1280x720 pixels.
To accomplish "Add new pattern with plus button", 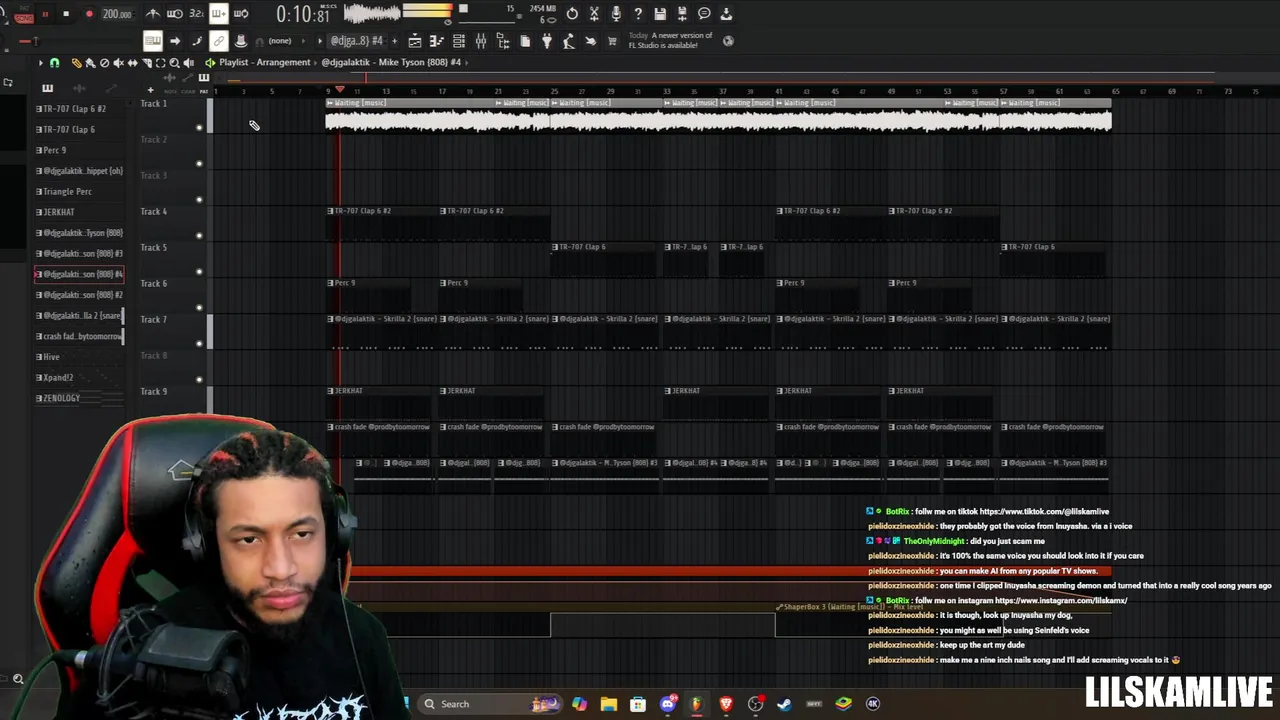I will tap(394, 41).
